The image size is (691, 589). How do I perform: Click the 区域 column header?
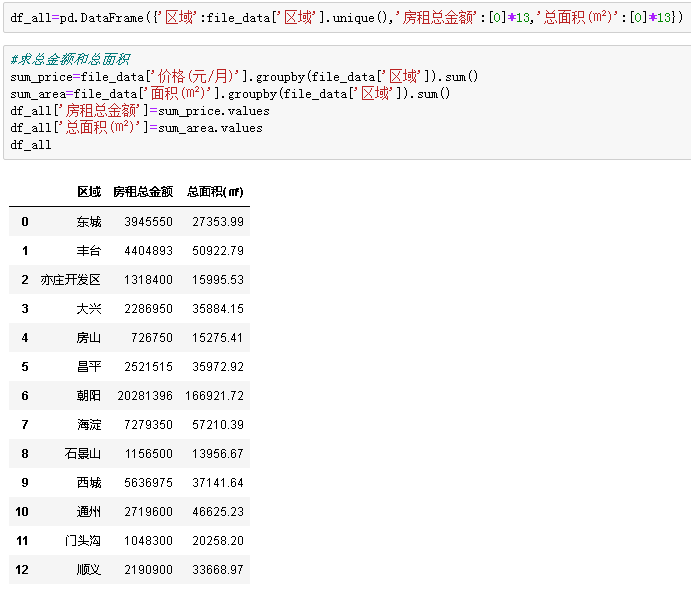coord(88,192)
